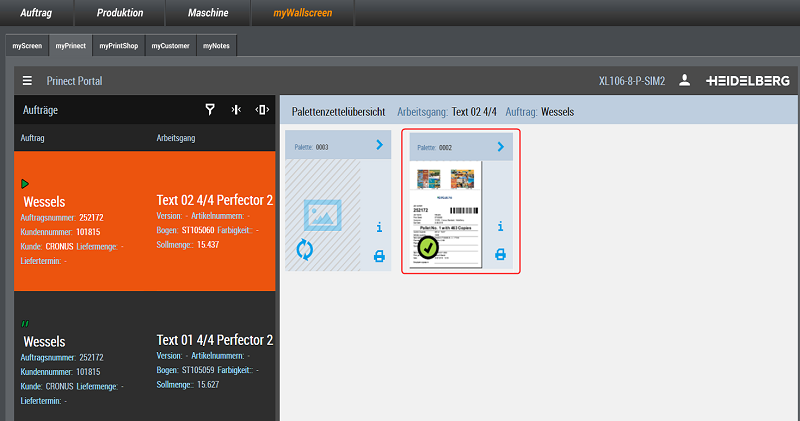Show info for Palette 0002
The width and height of the screenshot is (800, 421).
(x=499, y=227)
